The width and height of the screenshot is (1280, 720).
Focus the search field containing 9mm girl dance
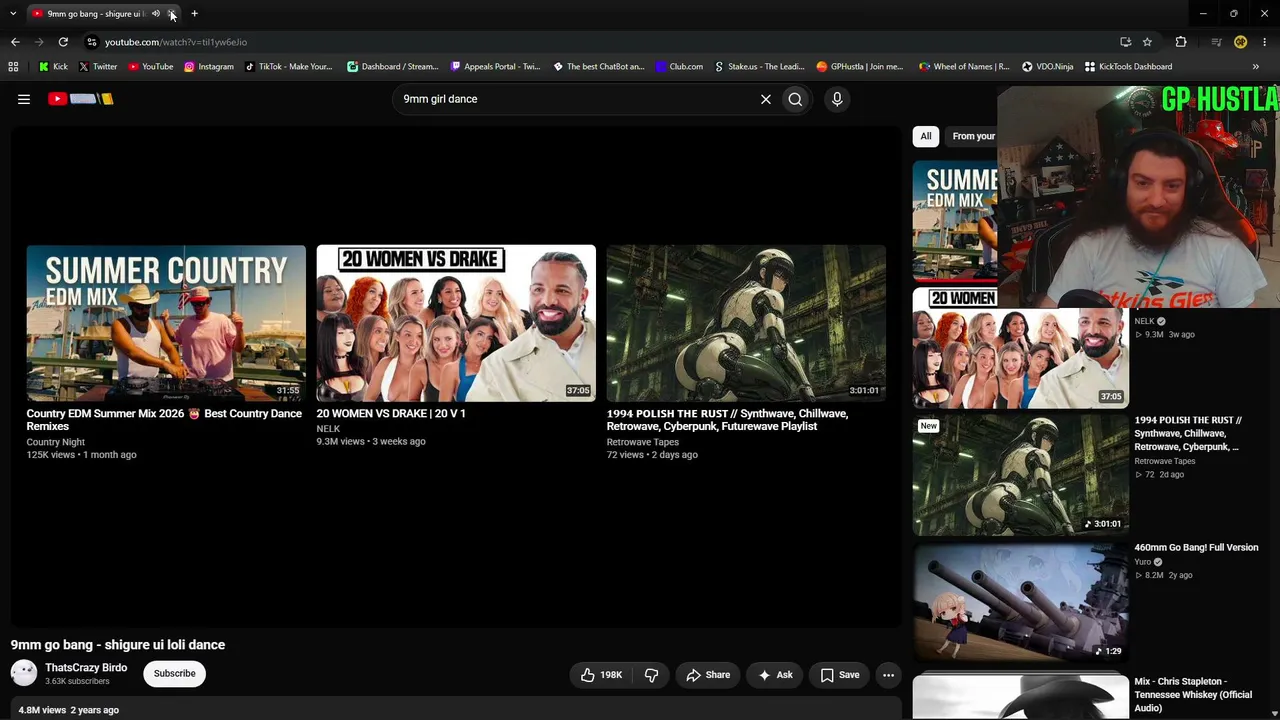[x=578, y=99]
